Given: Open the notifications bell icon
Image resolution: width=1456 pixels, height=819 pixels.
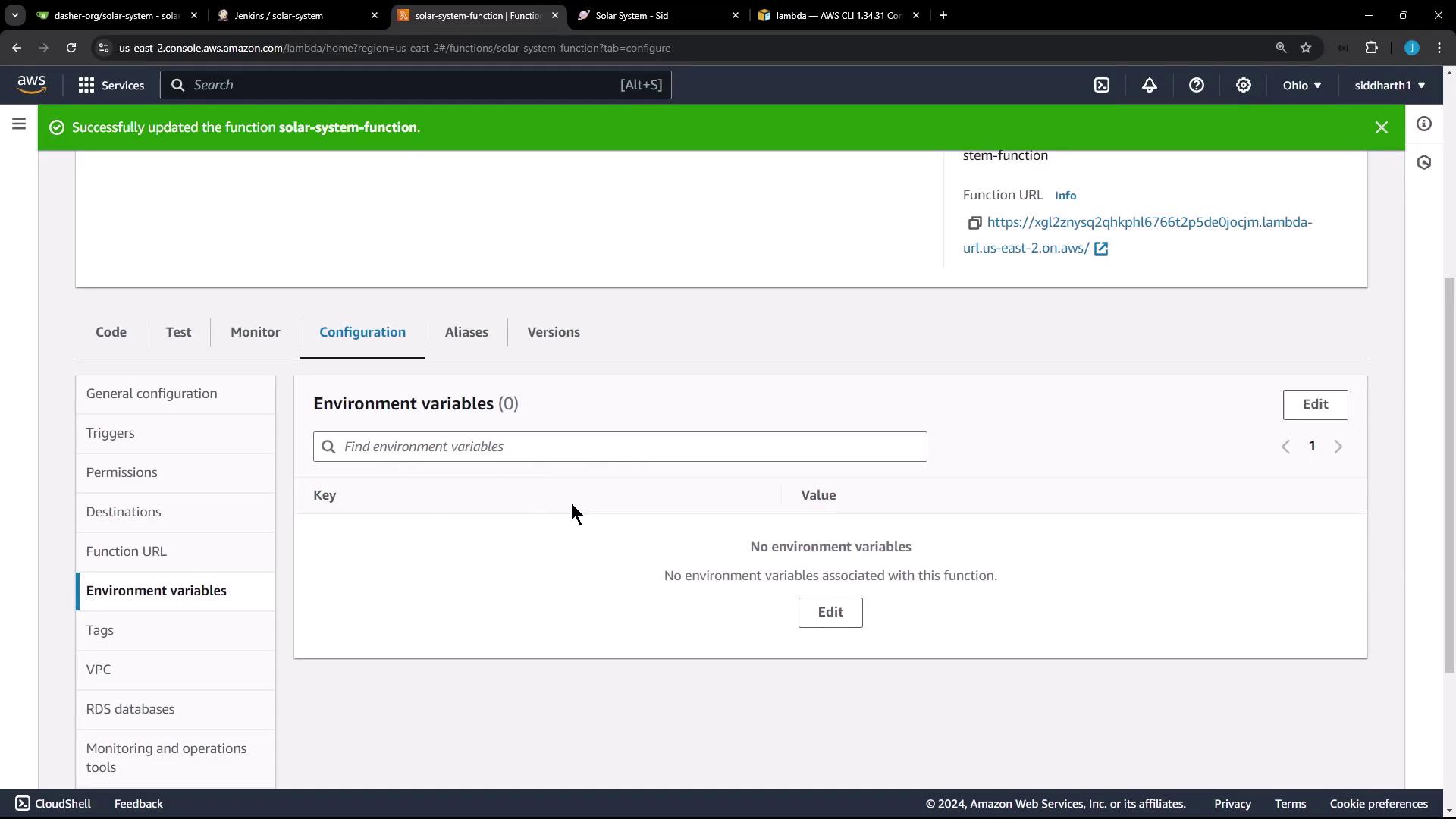Looking at the screenshot, I should click(1150, 86).
